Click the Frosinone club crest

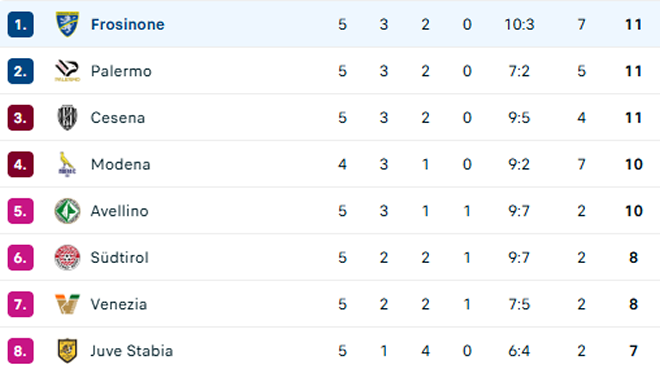click(67, 24)
